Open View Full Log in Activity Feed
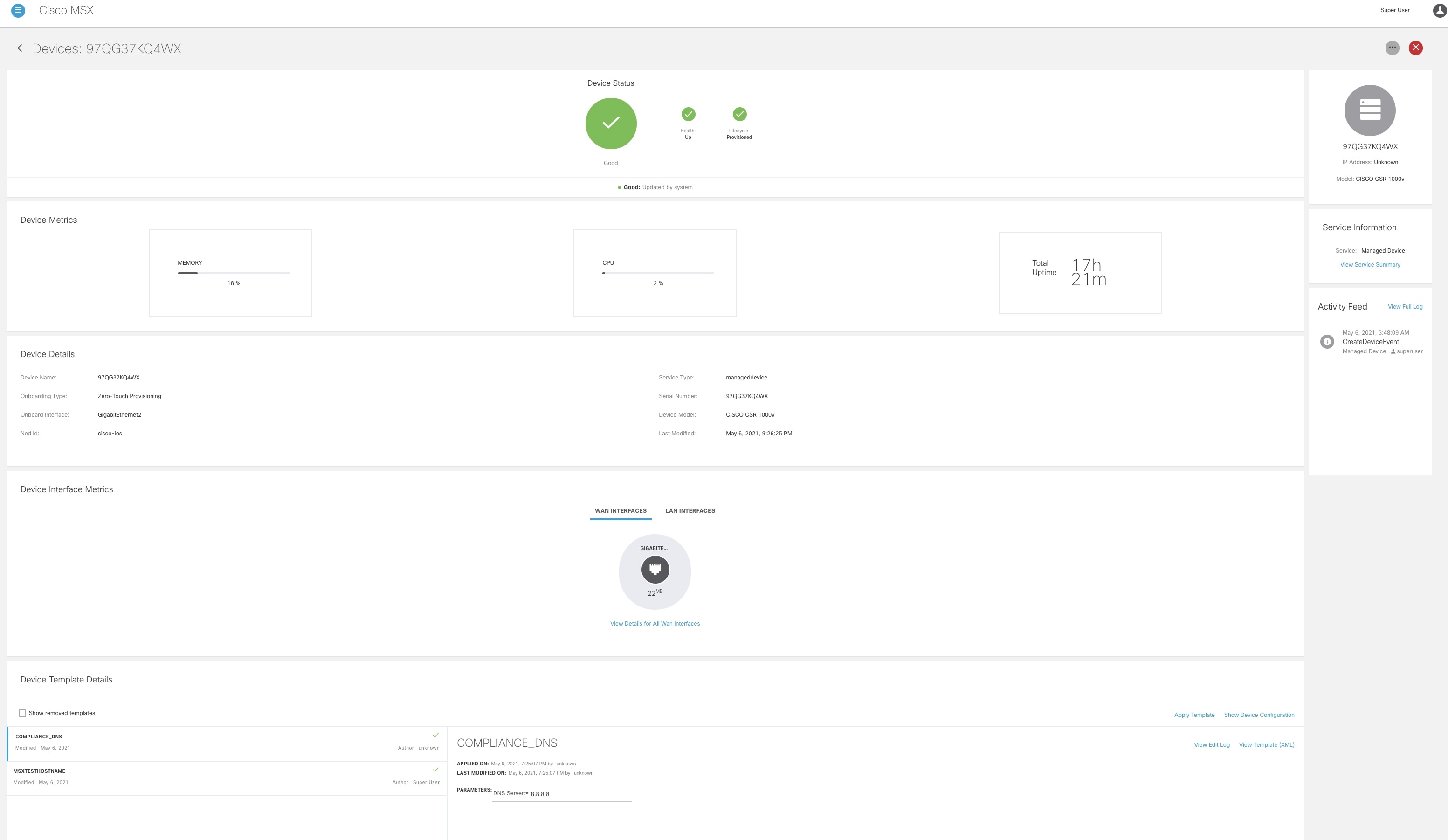This screenshot has height=840, width=1448. 1405,307
